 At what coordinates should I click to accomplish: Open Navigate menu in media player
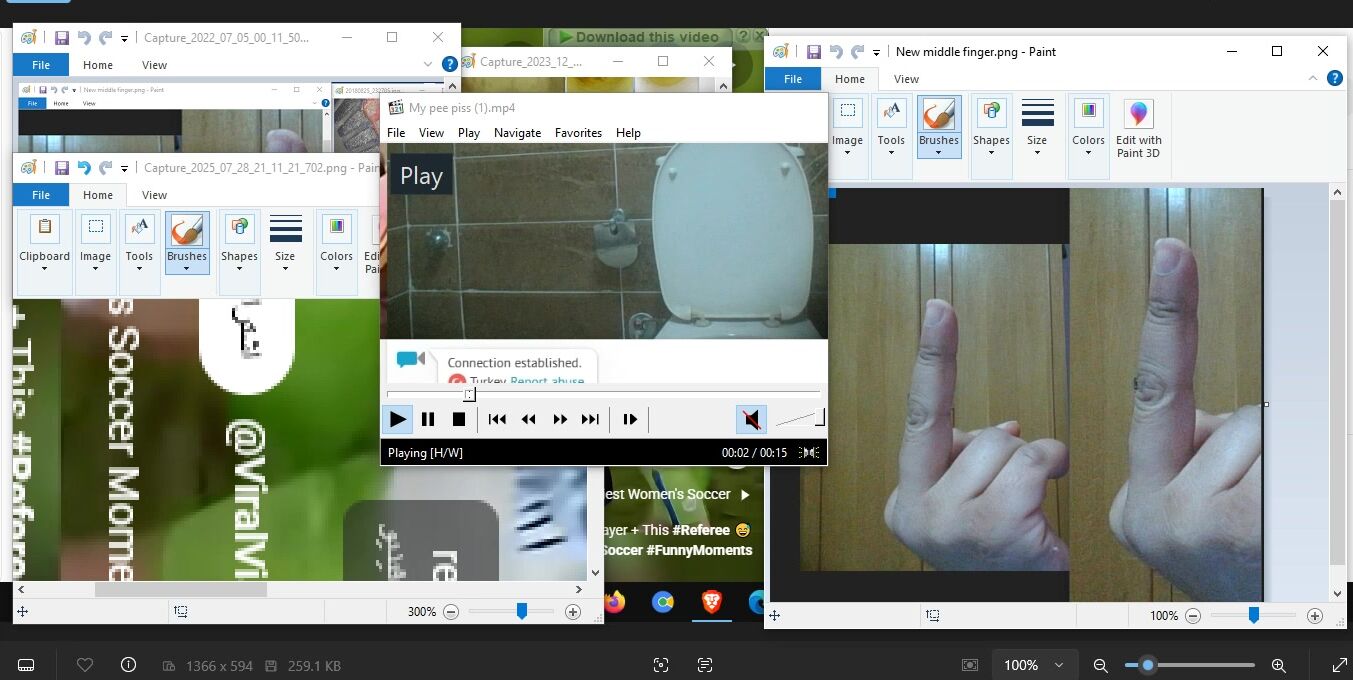[517, 133]
